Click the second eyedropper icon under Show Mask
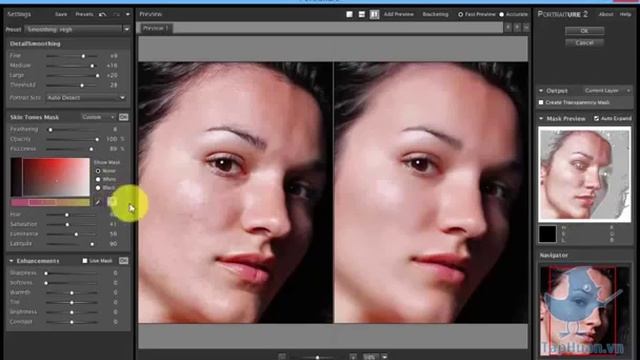The image size is (640, 360). [111, 202]
